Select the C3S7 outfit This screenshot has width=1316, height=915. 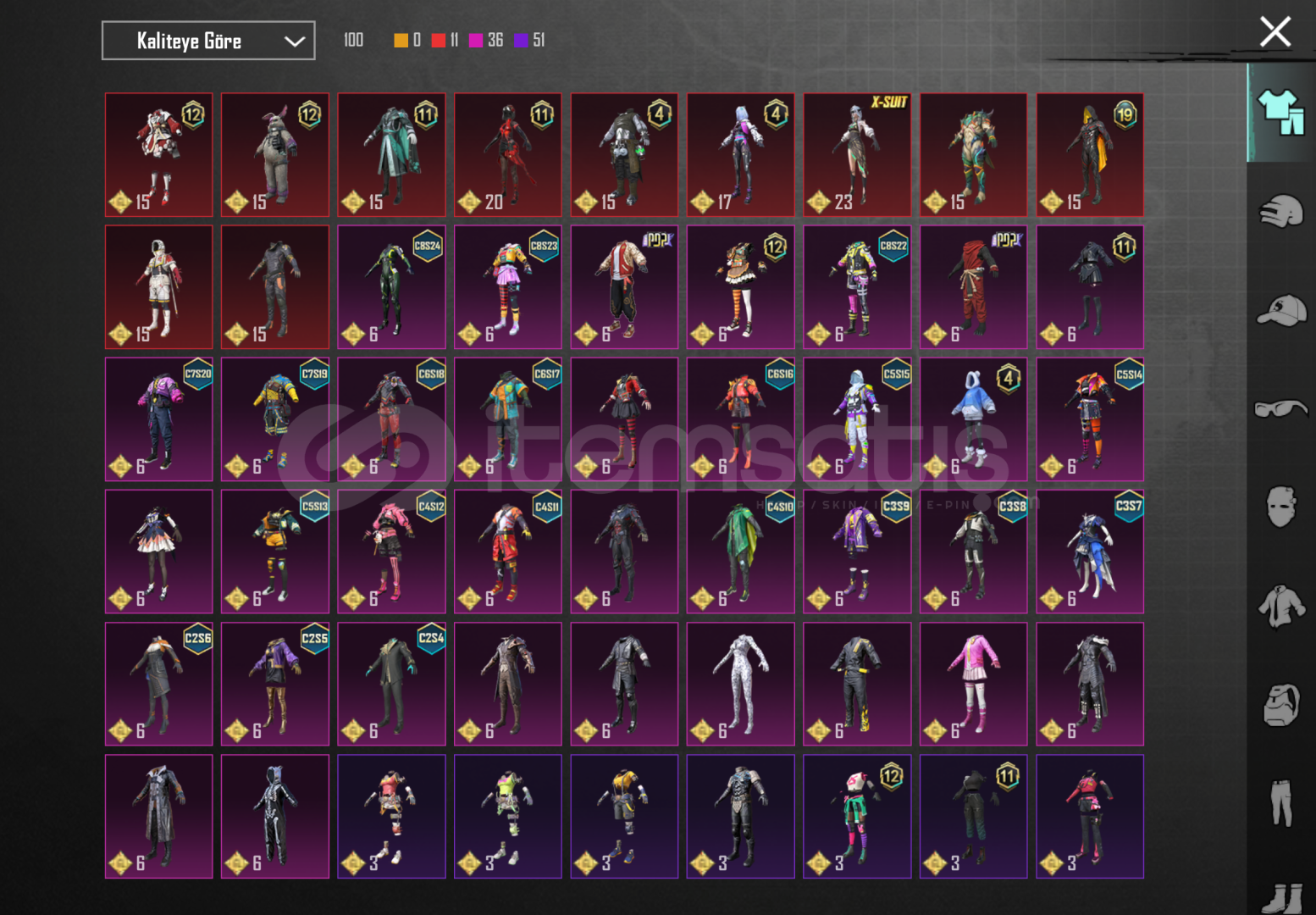[x=1090, y=552]
